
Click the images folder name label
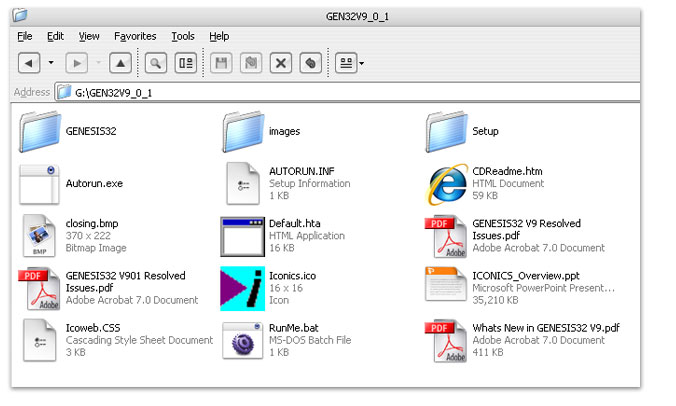284,131
